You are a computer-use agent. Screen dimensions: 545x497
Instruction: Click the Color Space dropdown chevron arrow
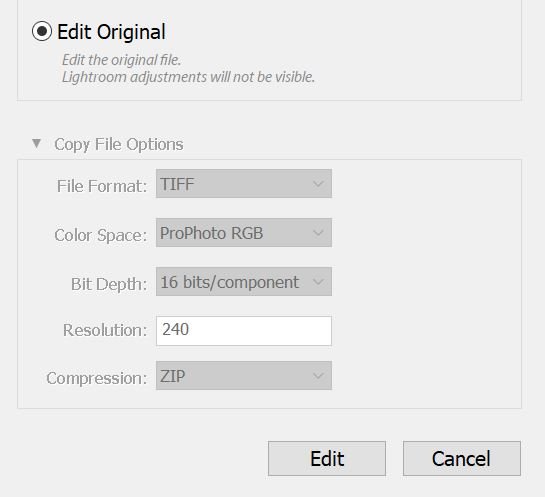[318, 233]
